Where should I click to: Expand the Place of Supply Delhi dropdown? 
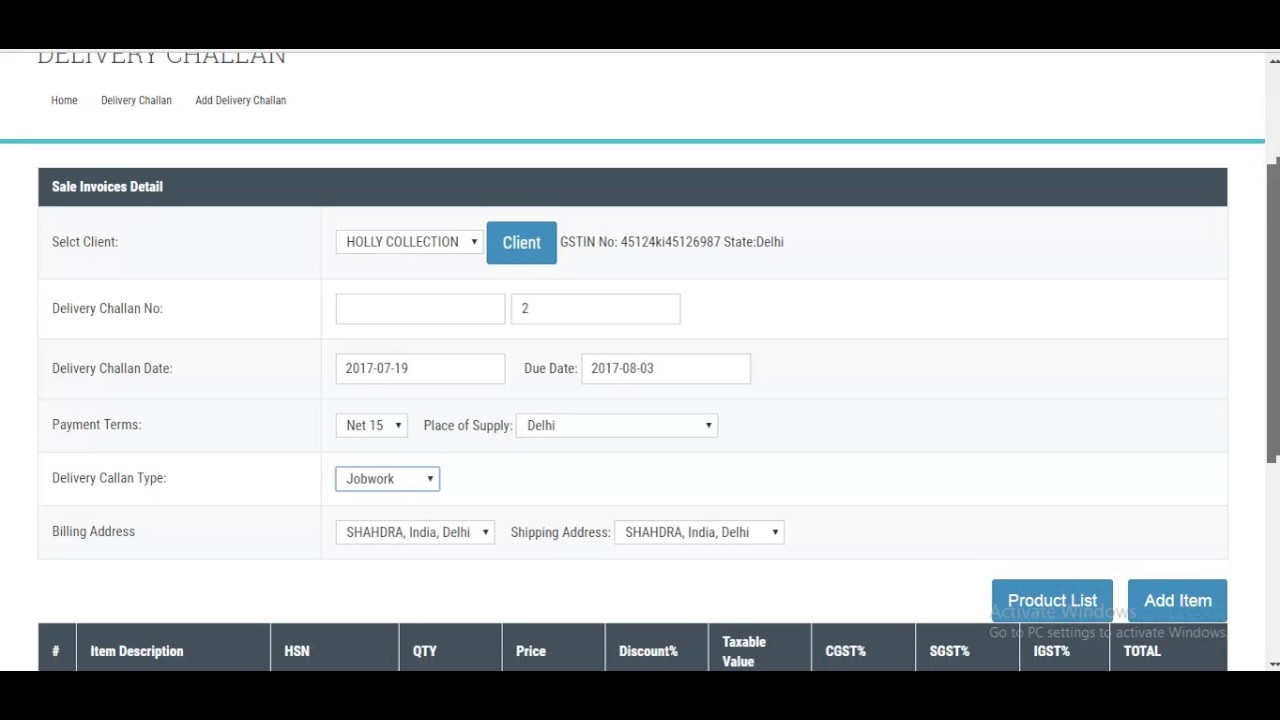coord(617,425)
